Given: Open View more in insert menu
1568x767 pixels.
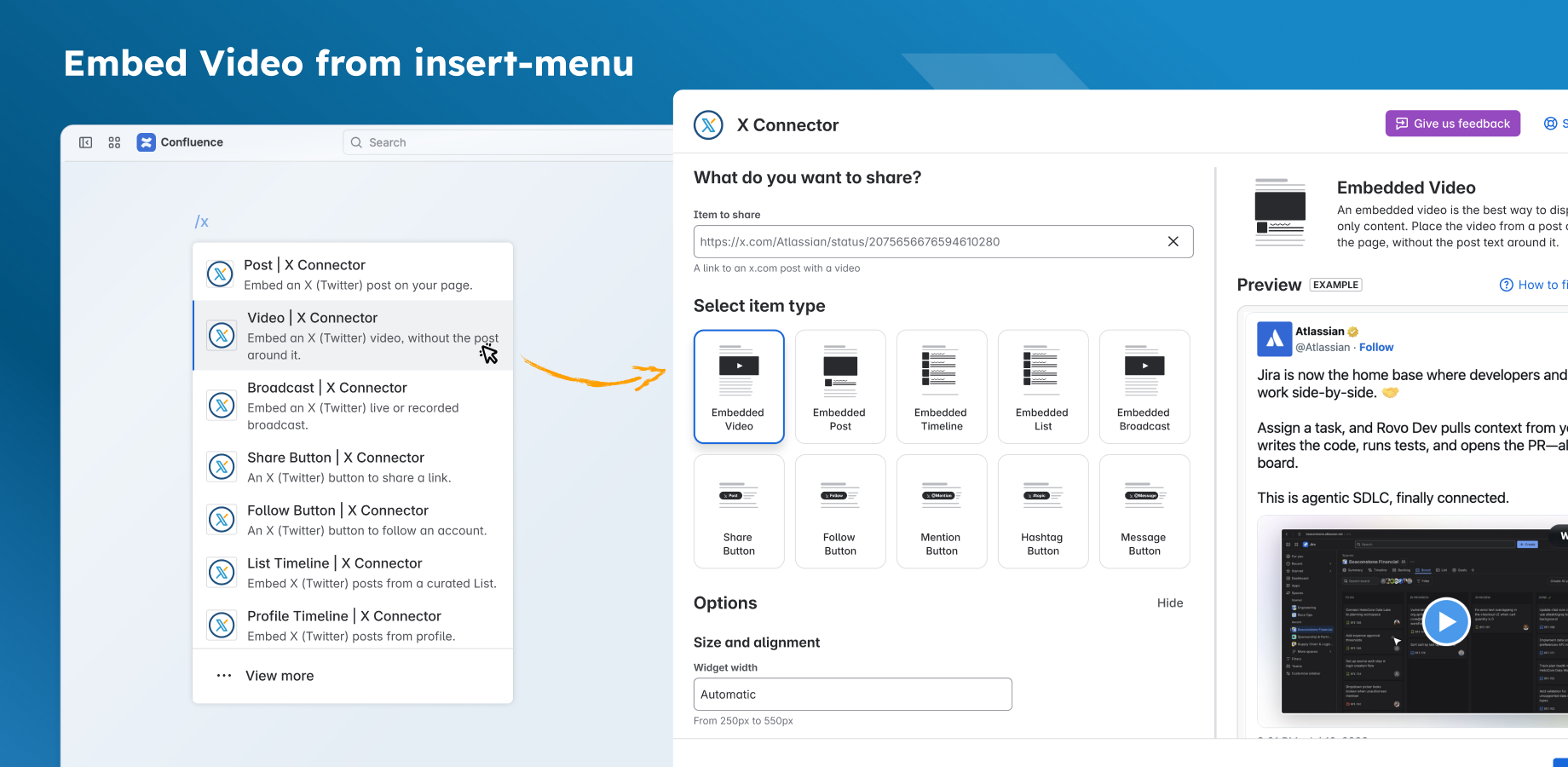Looking at the screenshot, I should tap(353, 676).
